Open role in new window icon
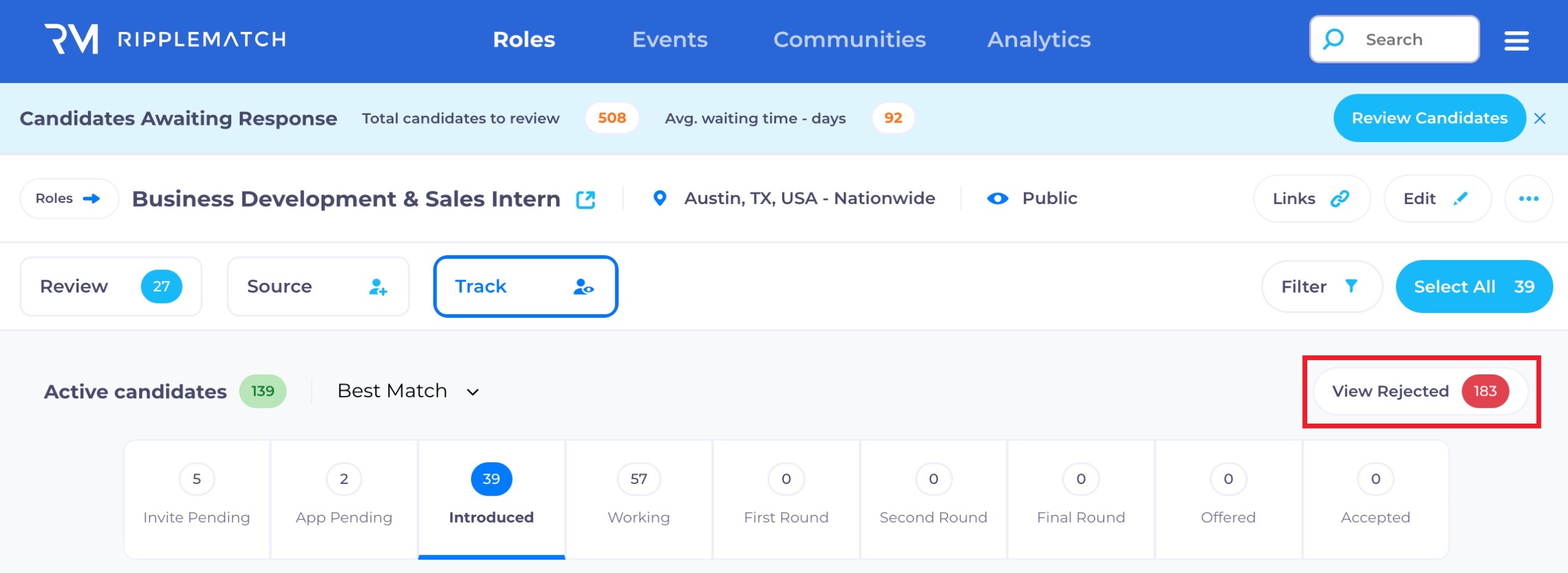The width and height of the screenshot is (1568, 573). [x=585, y=199]
